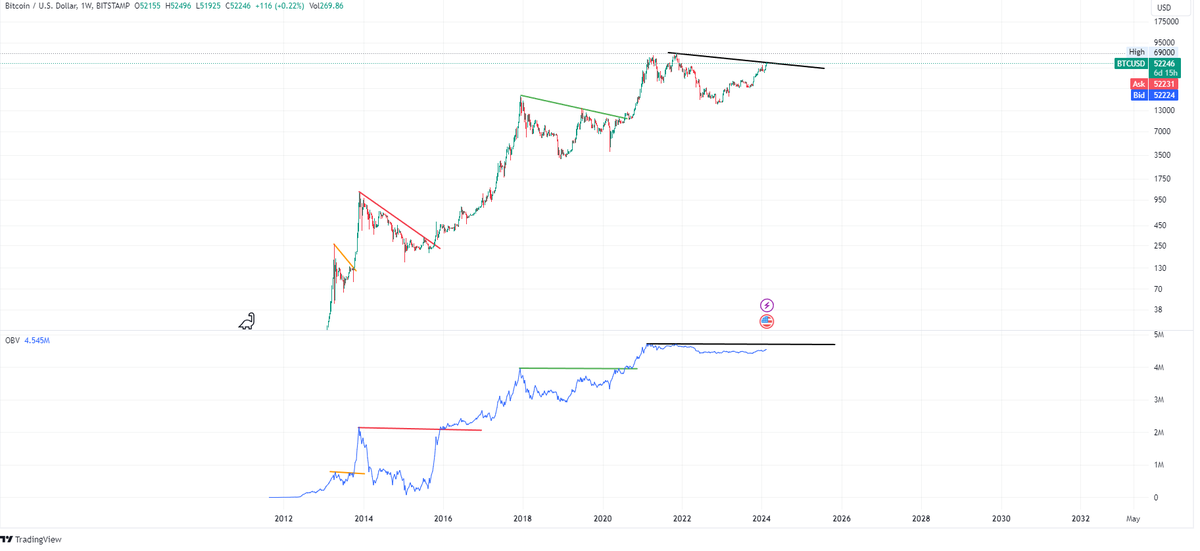Click the 2M level on the OBV axis
This screenshot has height=551, width=1200.
coord(1159,432)
